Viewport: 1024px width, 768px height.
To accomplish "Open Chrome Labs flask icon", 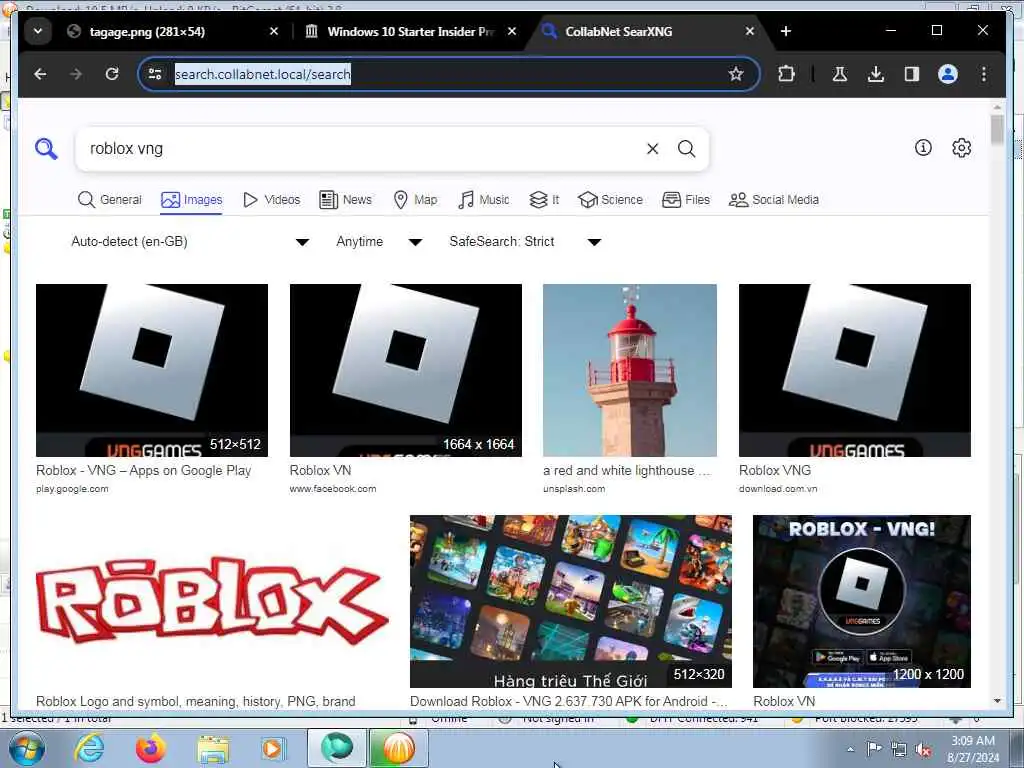I will [840, 74].
